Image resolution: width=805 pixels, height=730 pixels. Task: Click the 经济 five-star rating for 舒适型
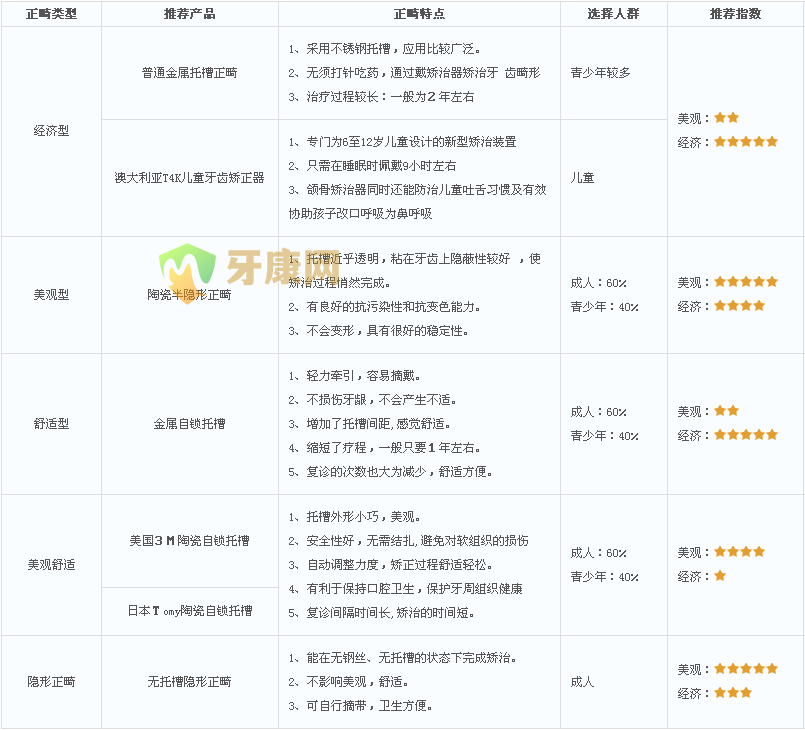point(746,435)
